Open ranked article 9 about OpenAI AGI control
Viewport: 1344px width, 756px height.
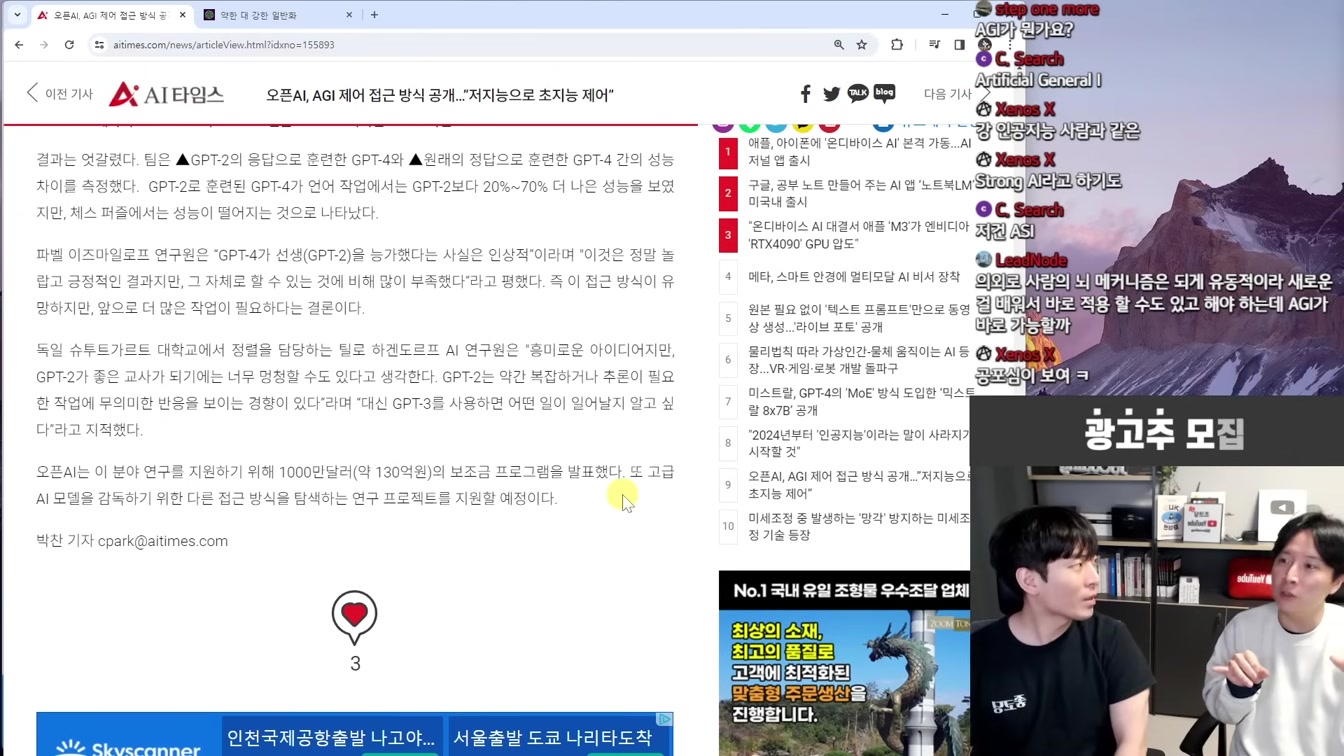pyautogui.click(x=858, y=485)
